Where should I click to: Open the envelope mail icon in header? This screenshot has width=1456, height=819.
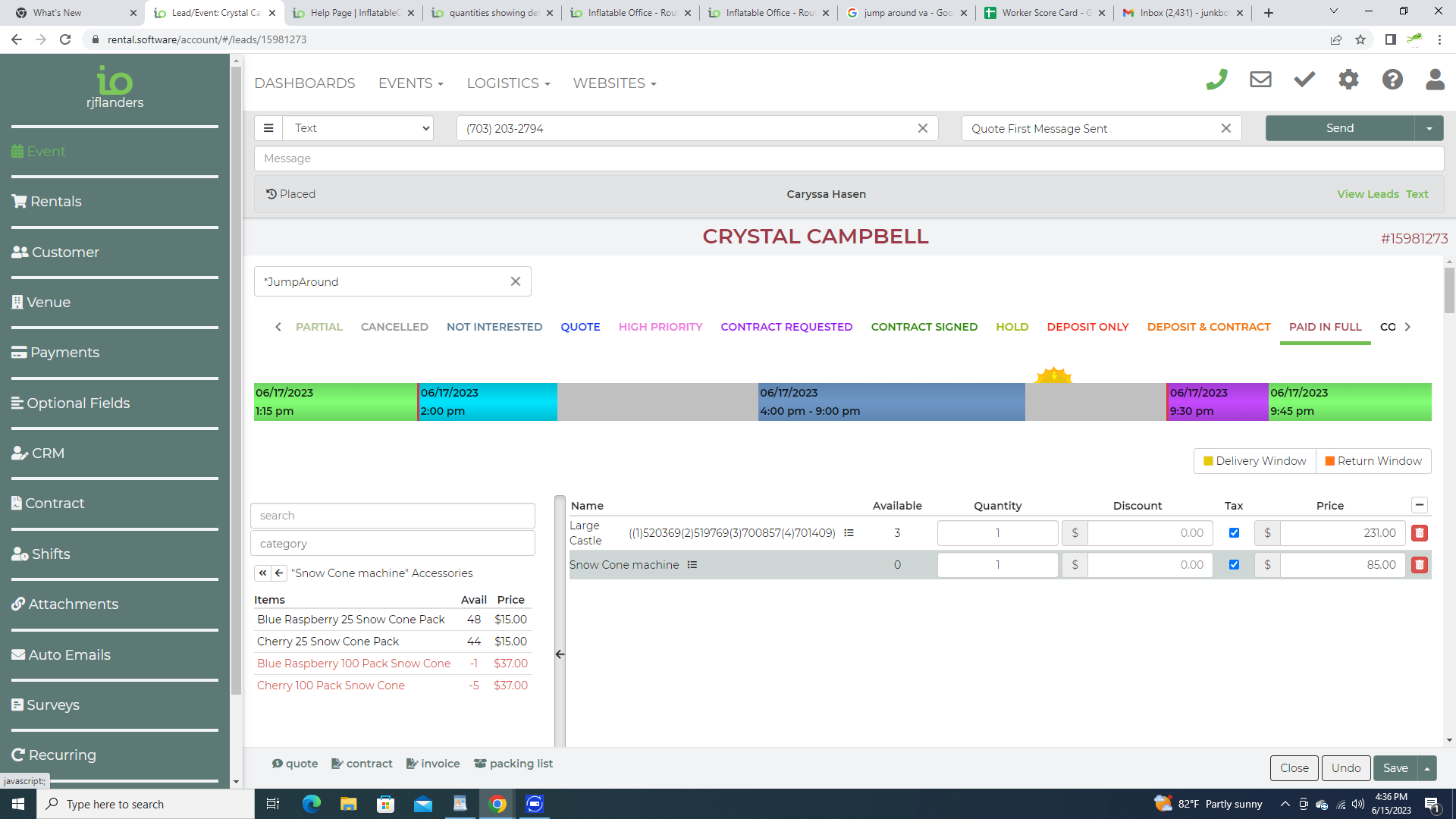pyautogui.click(x=1260, y=80)
